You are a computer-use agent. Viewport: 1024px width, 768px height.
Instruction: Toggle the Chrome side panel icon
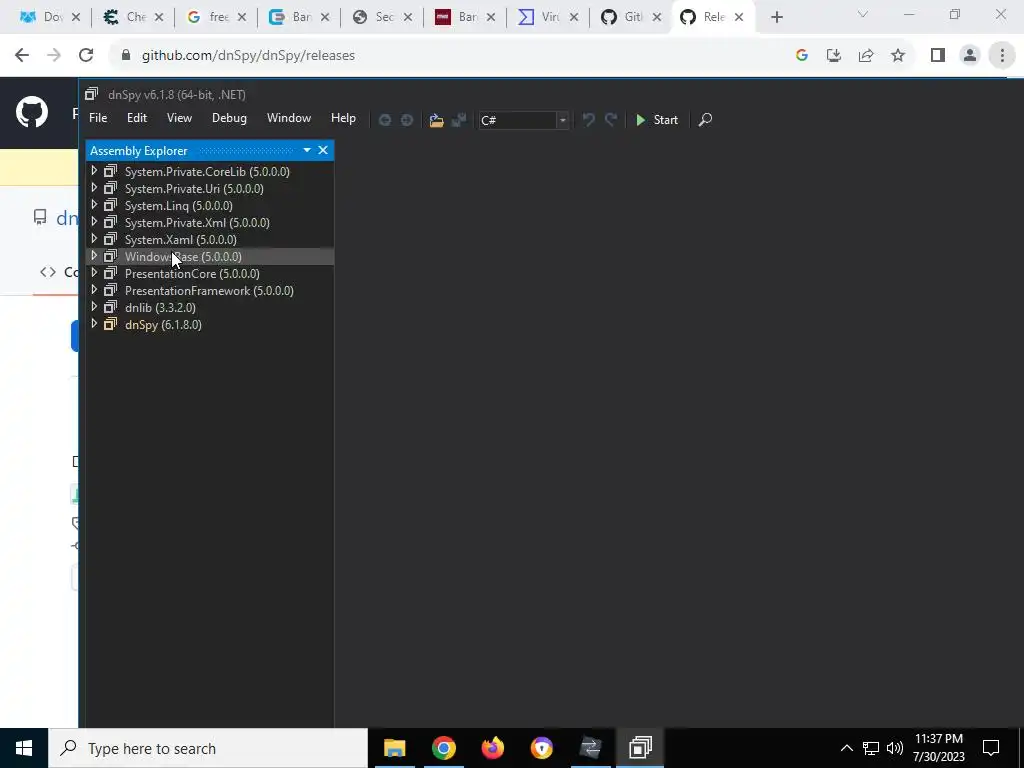(938, 56)
